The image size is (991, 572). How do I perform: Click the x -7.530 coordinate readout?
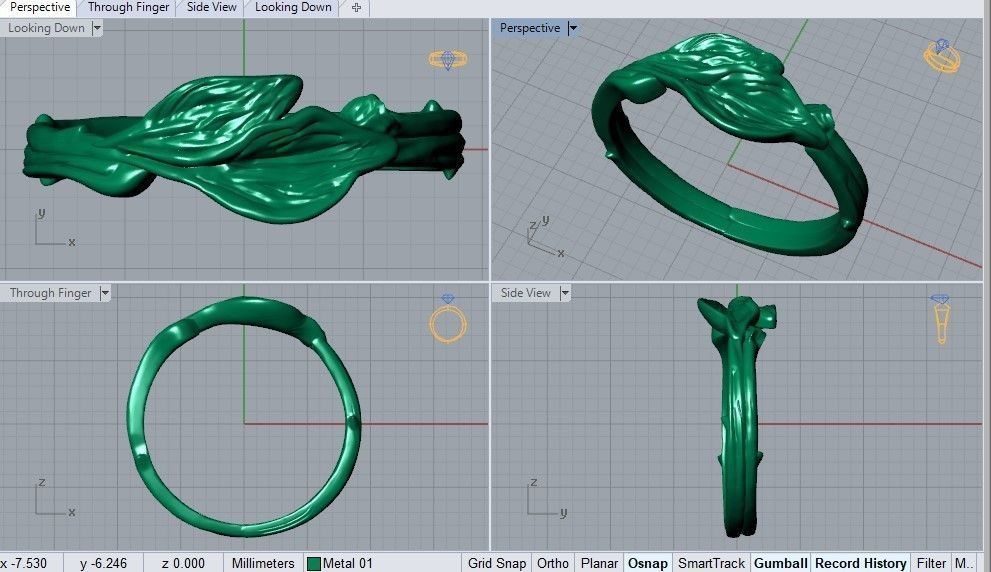pyautogui.click(x=31, y=563)
